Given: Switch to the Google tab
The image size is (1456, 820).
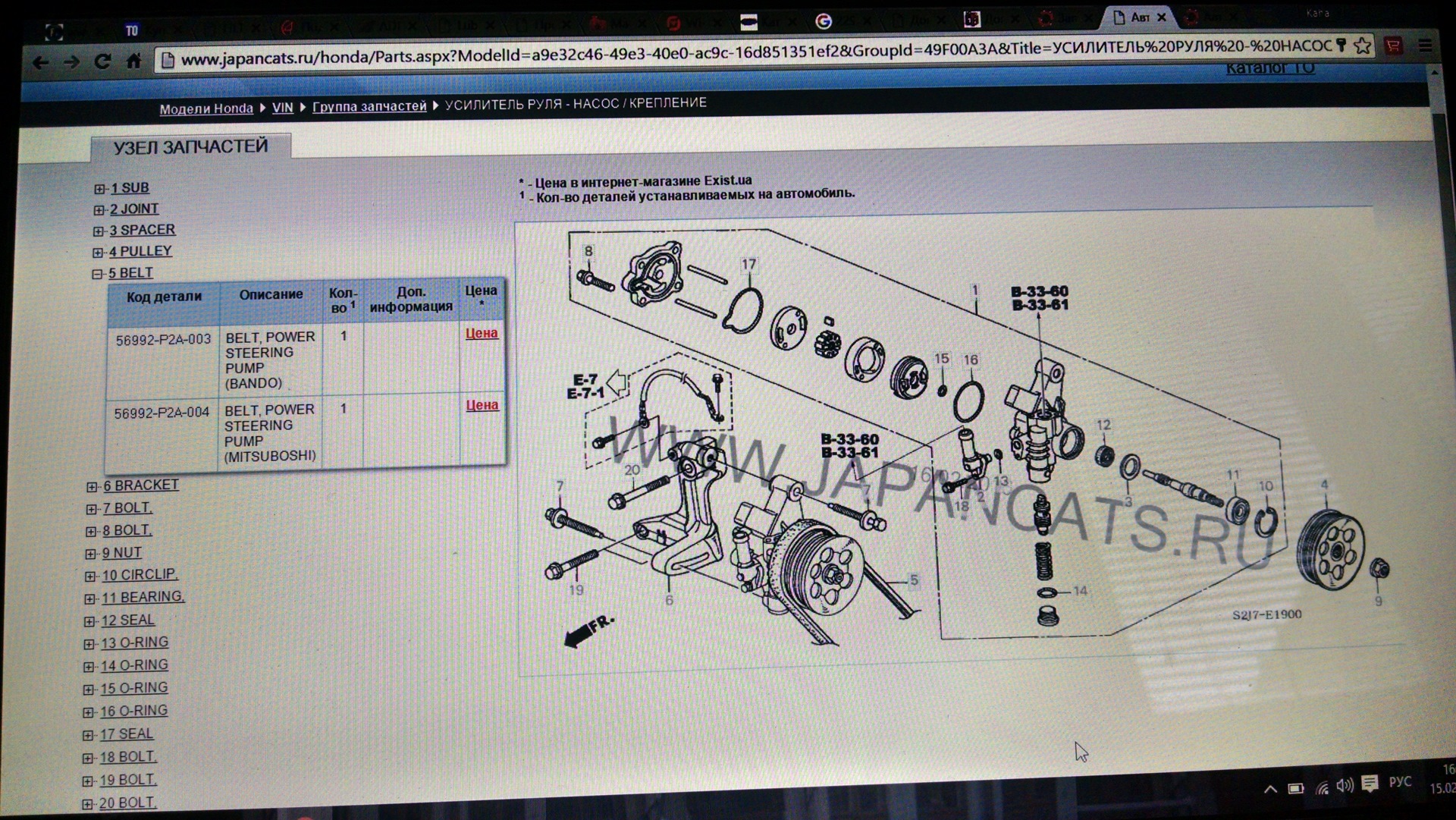Looking at the screenshot, I should [823, 21].
